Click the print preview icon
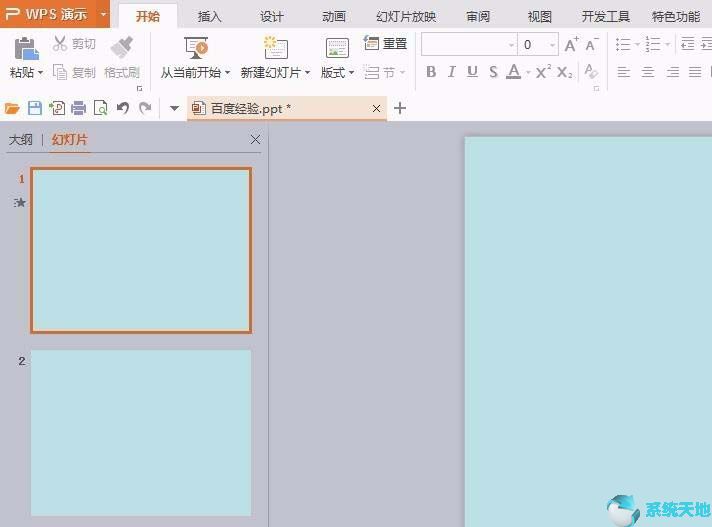Image resolution: width=712 pixels, height=527 pixels. click(100, 108)
